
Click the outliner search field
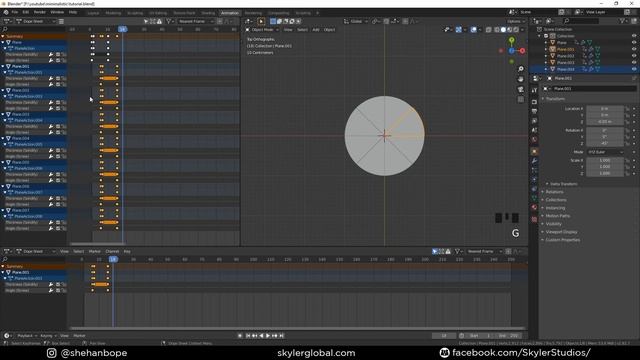pos(581,21)
